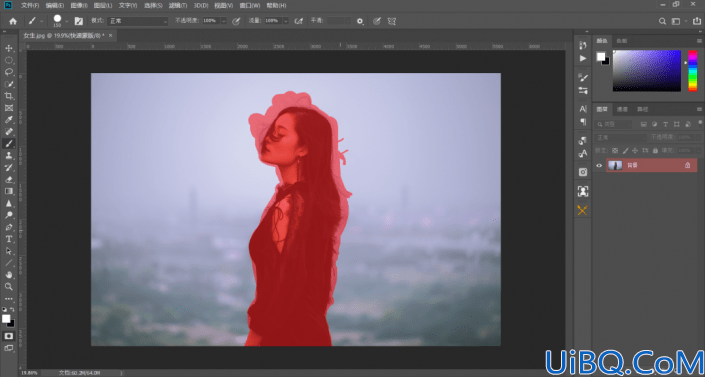Reset default foreground/background colors
Viewport: 705px width, 377px height.
point(4,310)
